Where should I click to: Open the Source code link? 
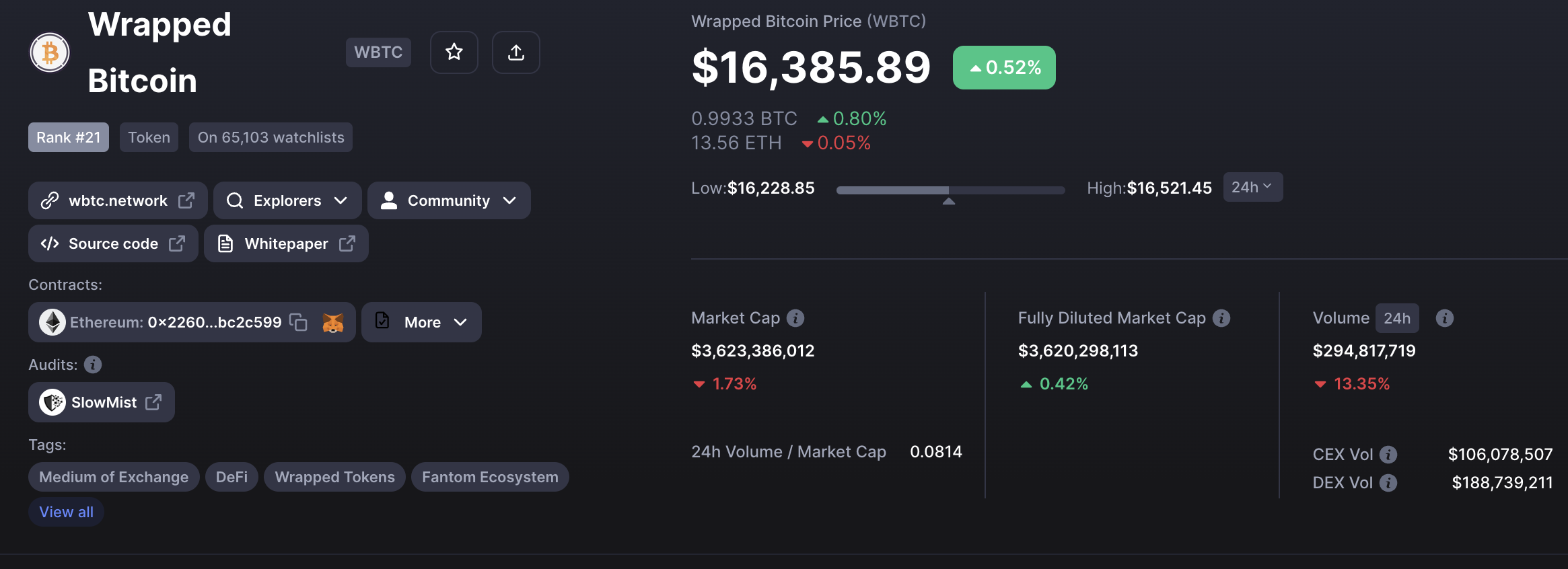[x=113, y=243]
